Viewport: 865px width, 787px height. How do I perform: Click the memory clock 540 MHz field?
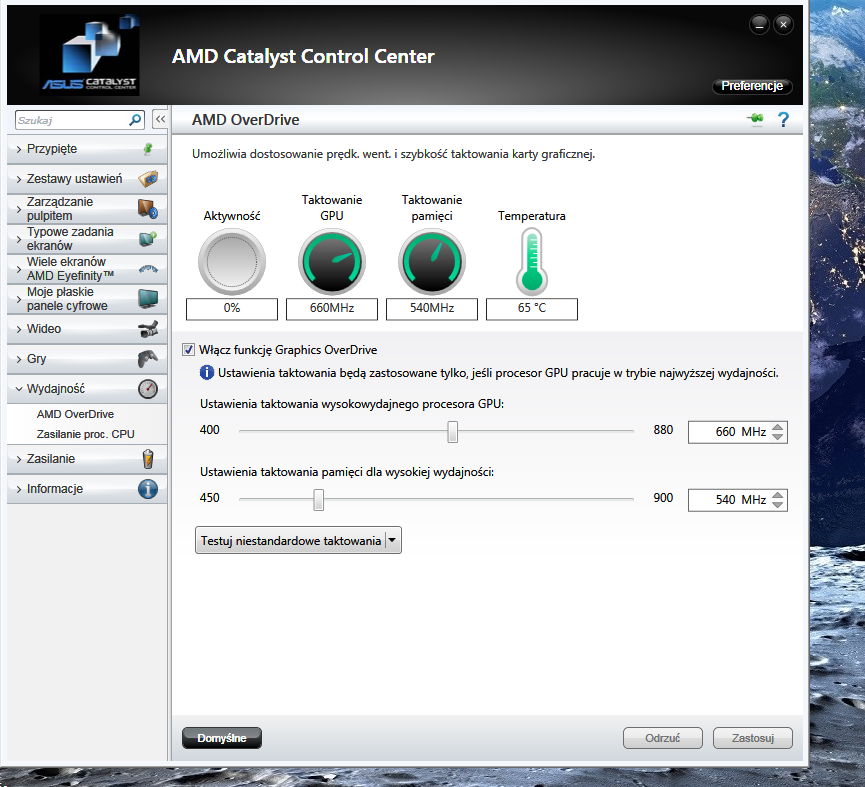(x=729, y=500)
